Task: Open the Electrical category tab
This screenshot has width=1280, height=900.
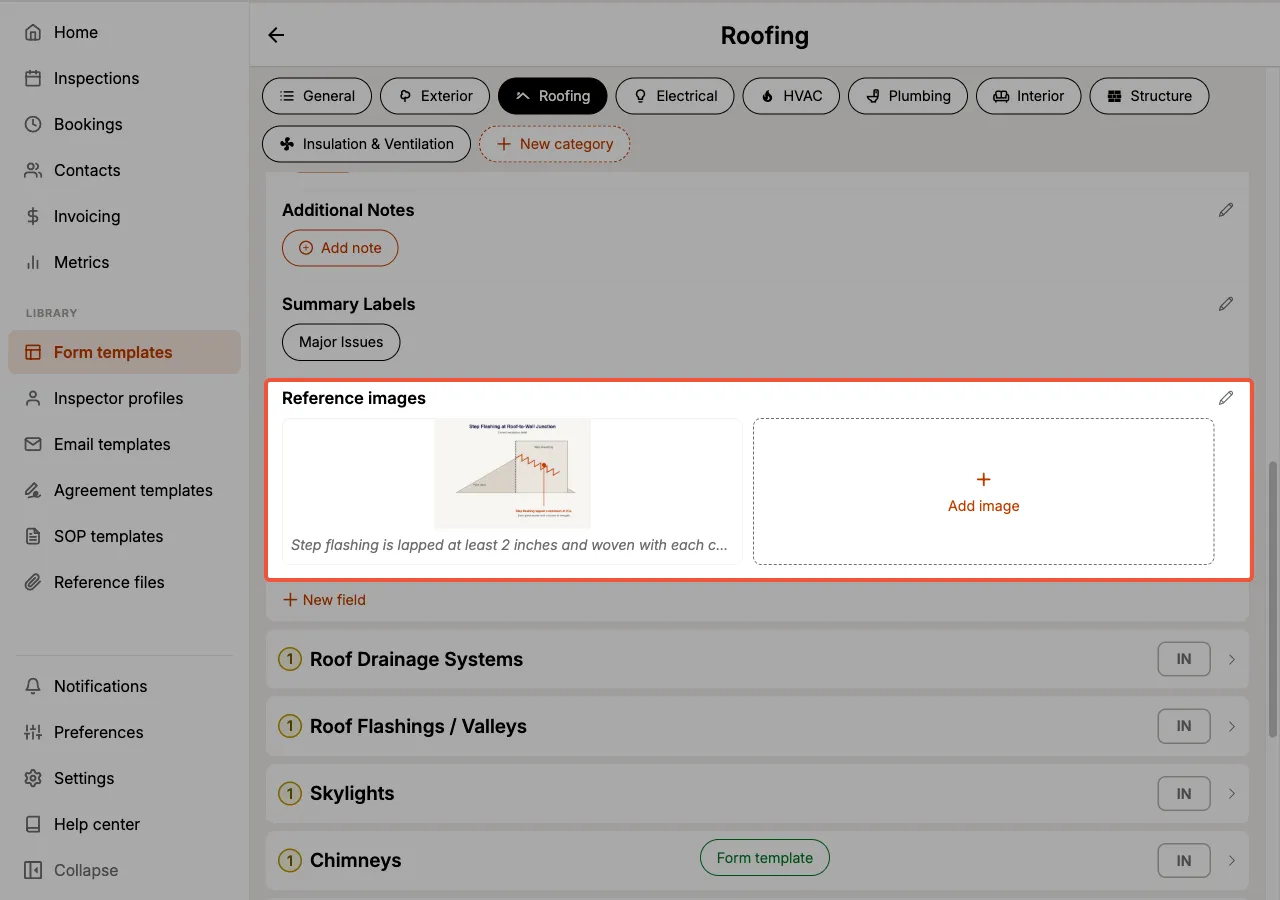Action: coord(675,96)
